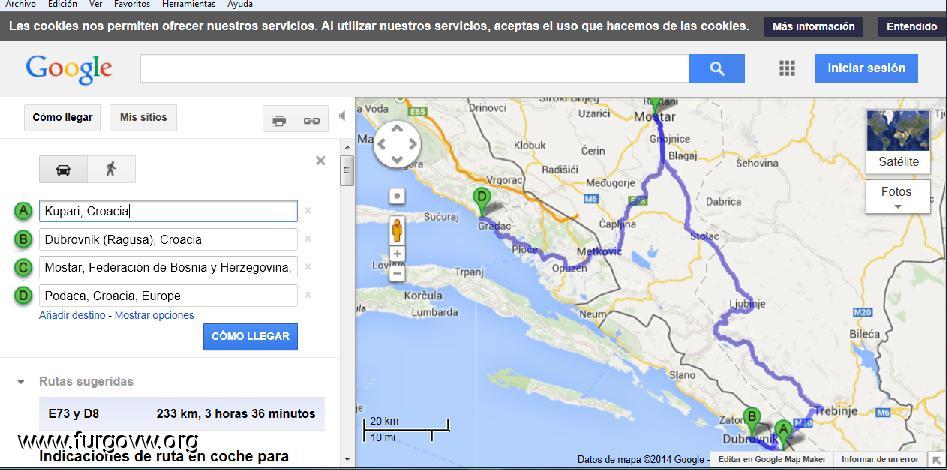Click the my location button on map
Screen dimensions: 947x470
point(397,196)
